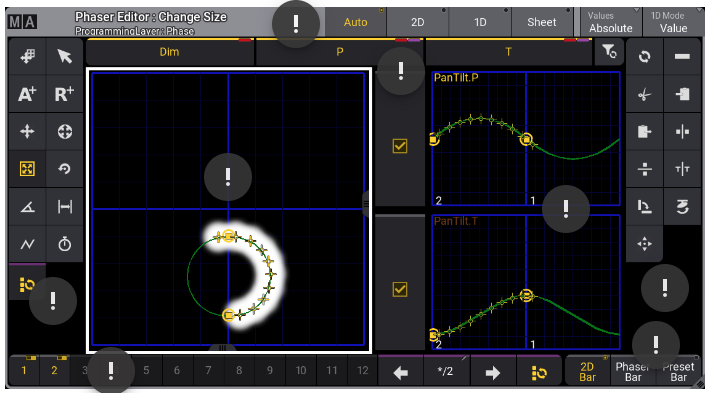Toggle the PanTilt.T checkbox
711x393 pixels.
(400, 289)
